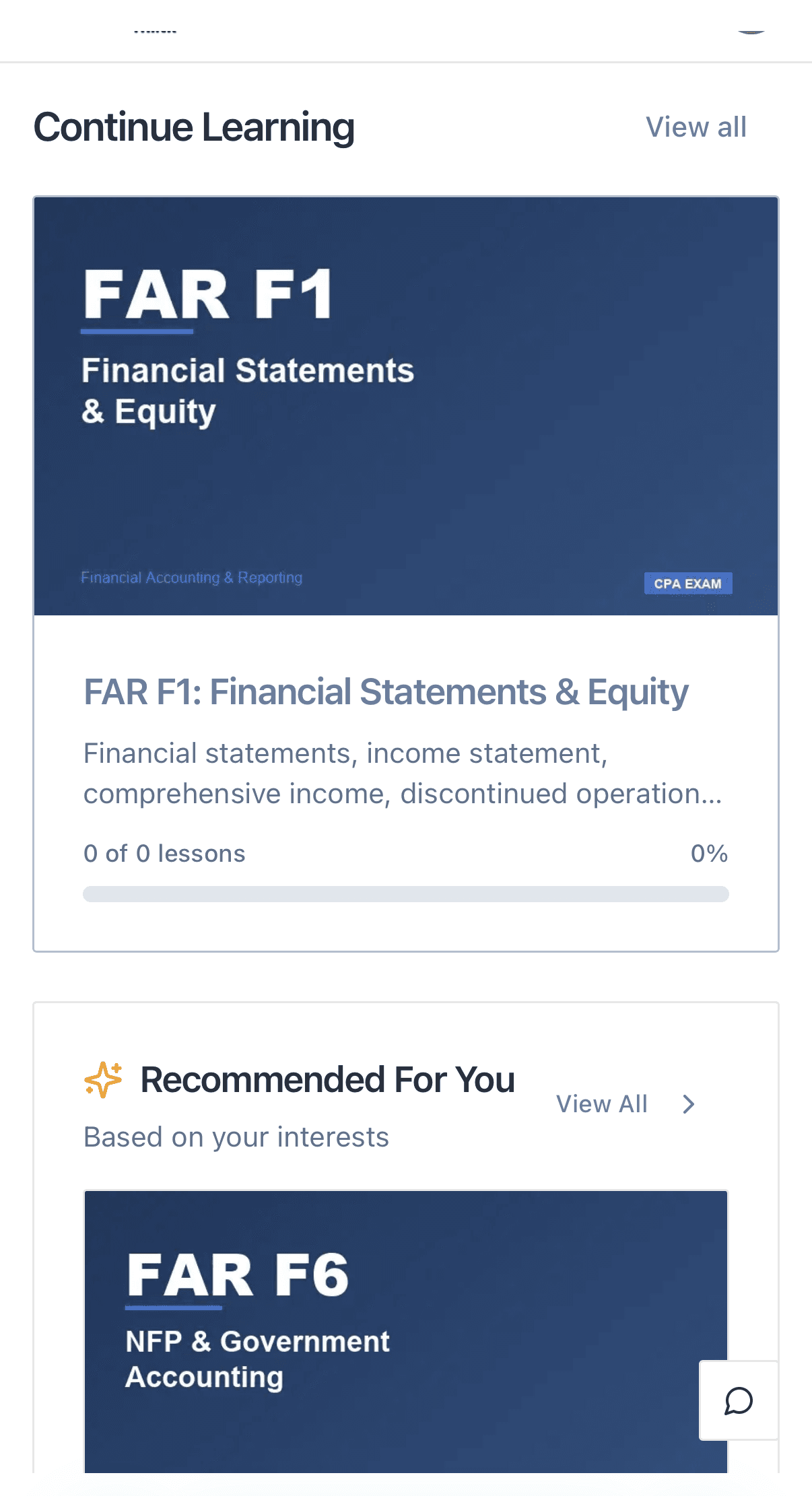This screenshot has height=1496, width=812.
Task: Click the Based on your interests subtitle
Action: coord(236,1137)
